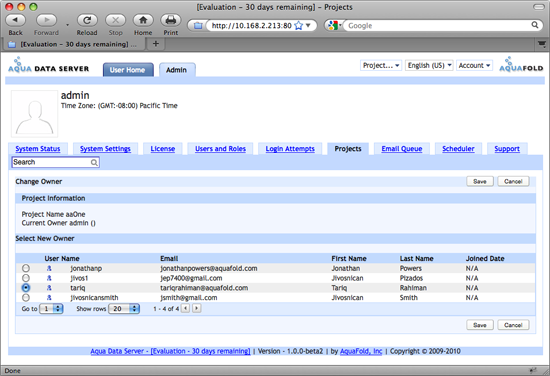The image size is (550, 376).
Task: Follow the AquaFold, Inc footer link
Action: 361,351
